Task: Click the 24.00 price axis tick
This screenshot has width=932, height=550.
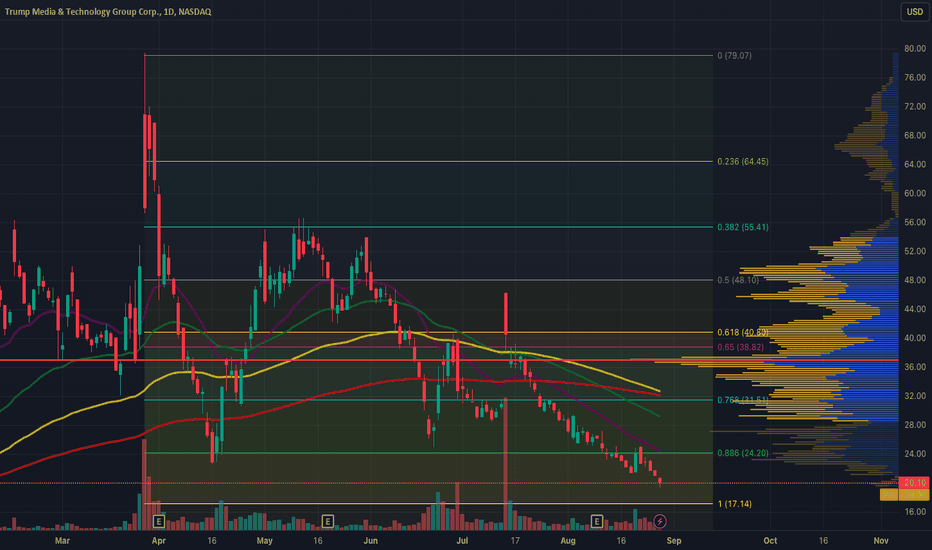Action: (x=915, y=454)
